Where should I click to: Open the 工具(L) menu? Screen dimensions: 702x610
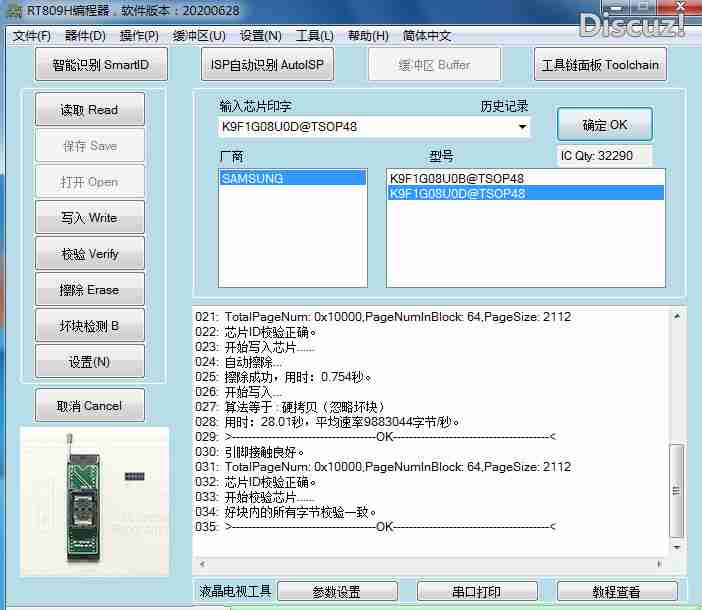314,36
